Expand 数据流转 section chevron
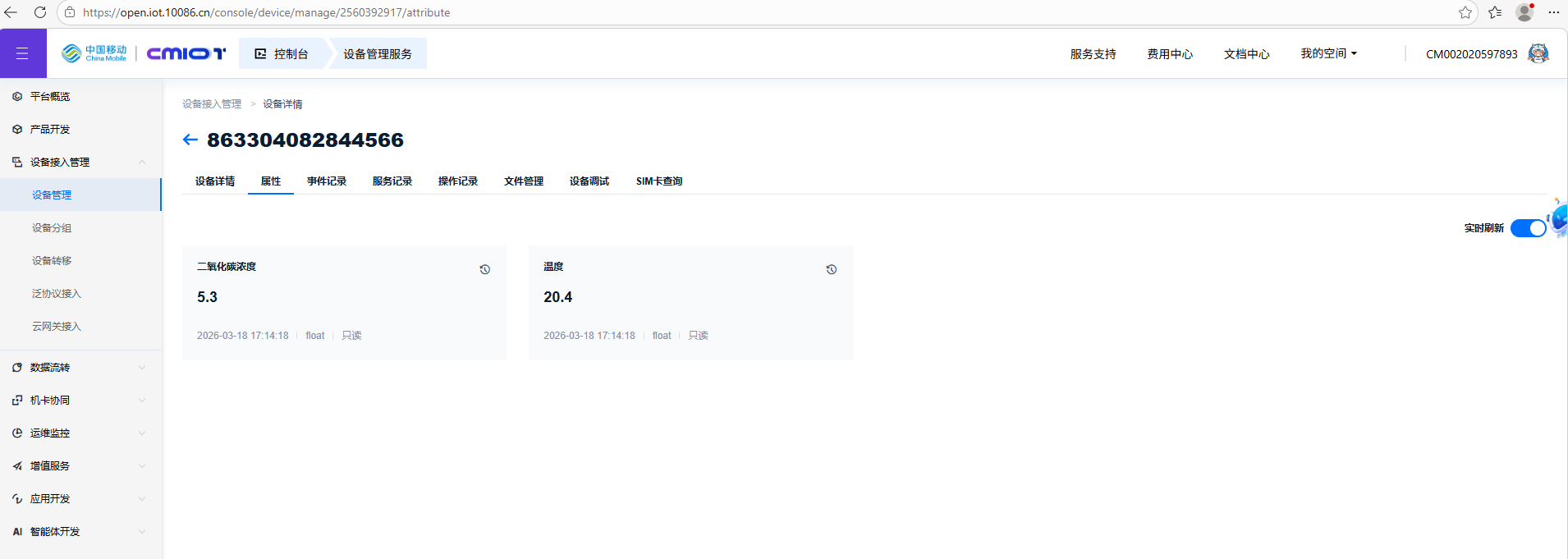1568x559 pixels. (x=142, y=367)
